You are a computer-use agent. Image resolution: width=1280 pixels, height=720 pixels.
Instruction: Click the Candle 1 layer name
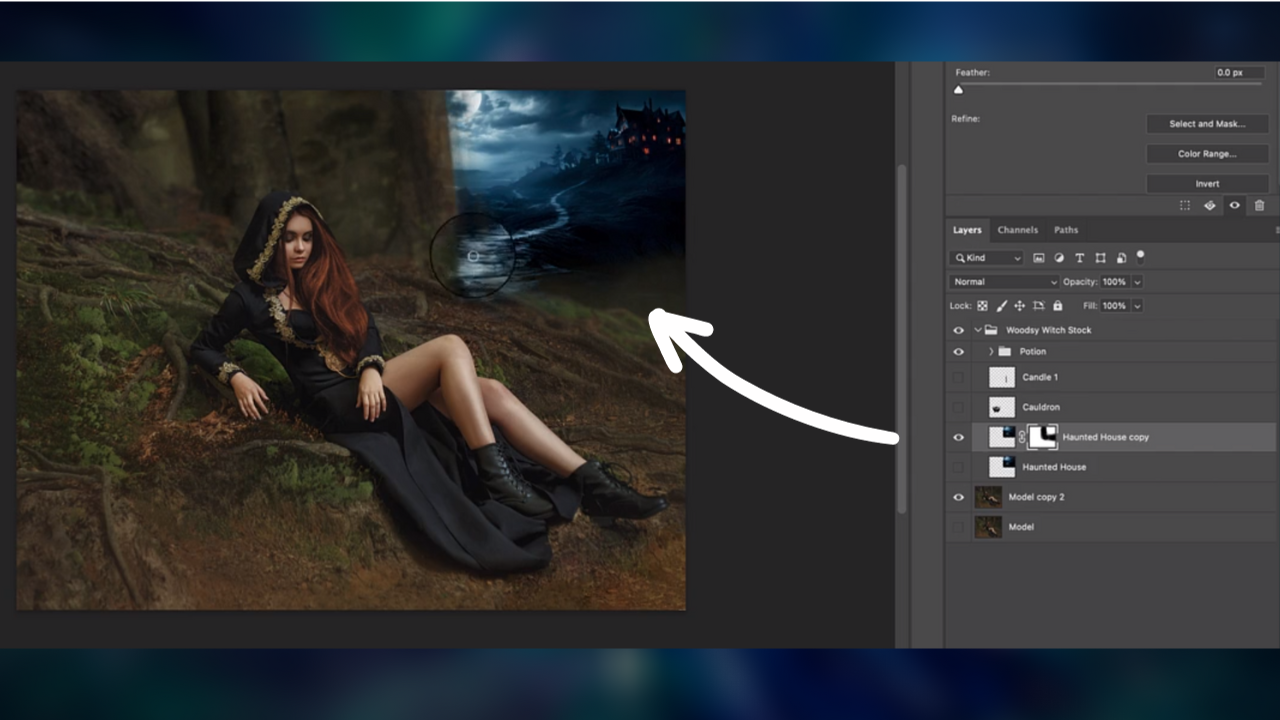(1040, 377)
